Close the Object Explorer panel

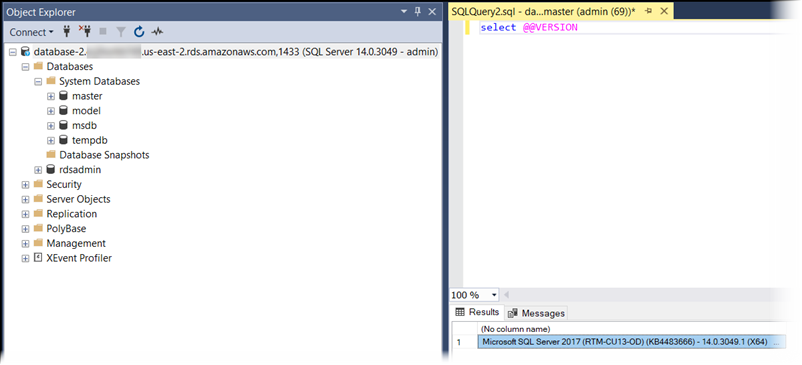pos(432,11)
